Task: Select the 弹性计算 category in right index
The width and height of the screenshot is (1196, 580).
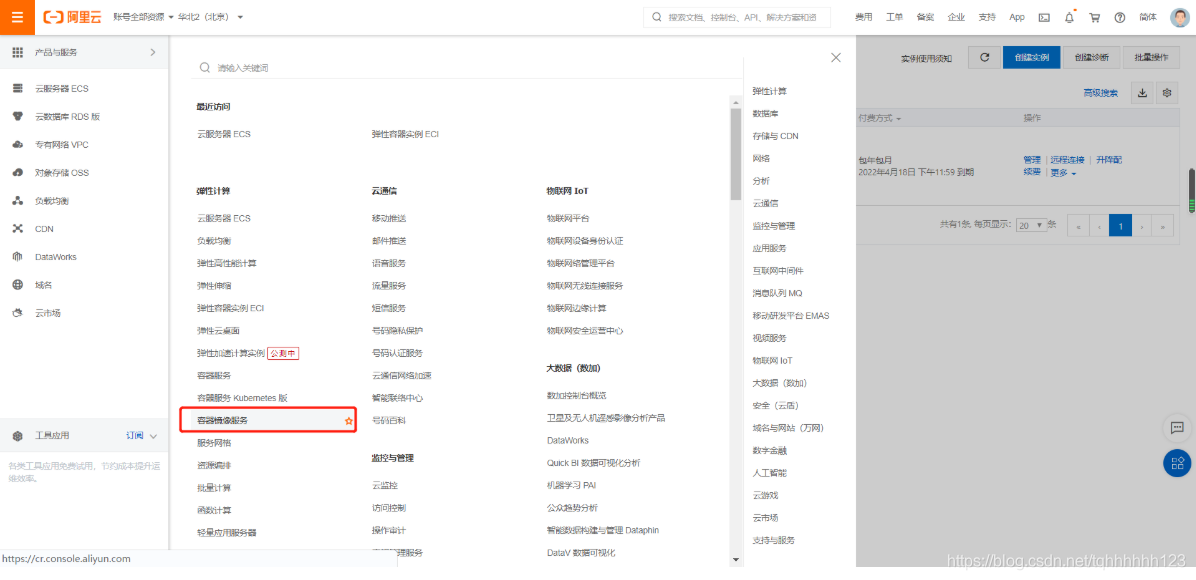Action: point(770,91)
